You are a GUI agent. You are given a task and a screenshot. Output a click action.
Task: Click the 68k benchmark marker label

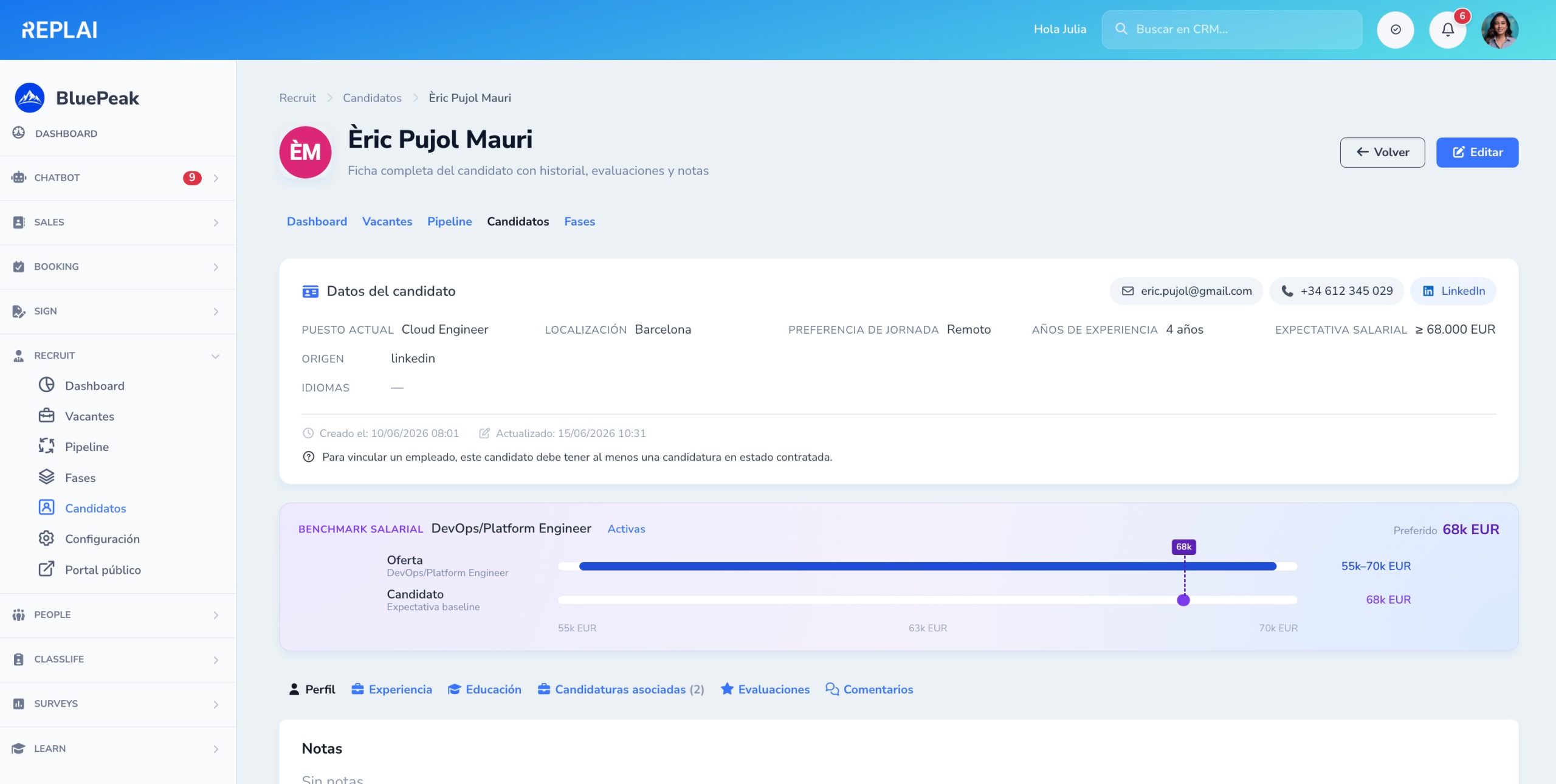1183,546
